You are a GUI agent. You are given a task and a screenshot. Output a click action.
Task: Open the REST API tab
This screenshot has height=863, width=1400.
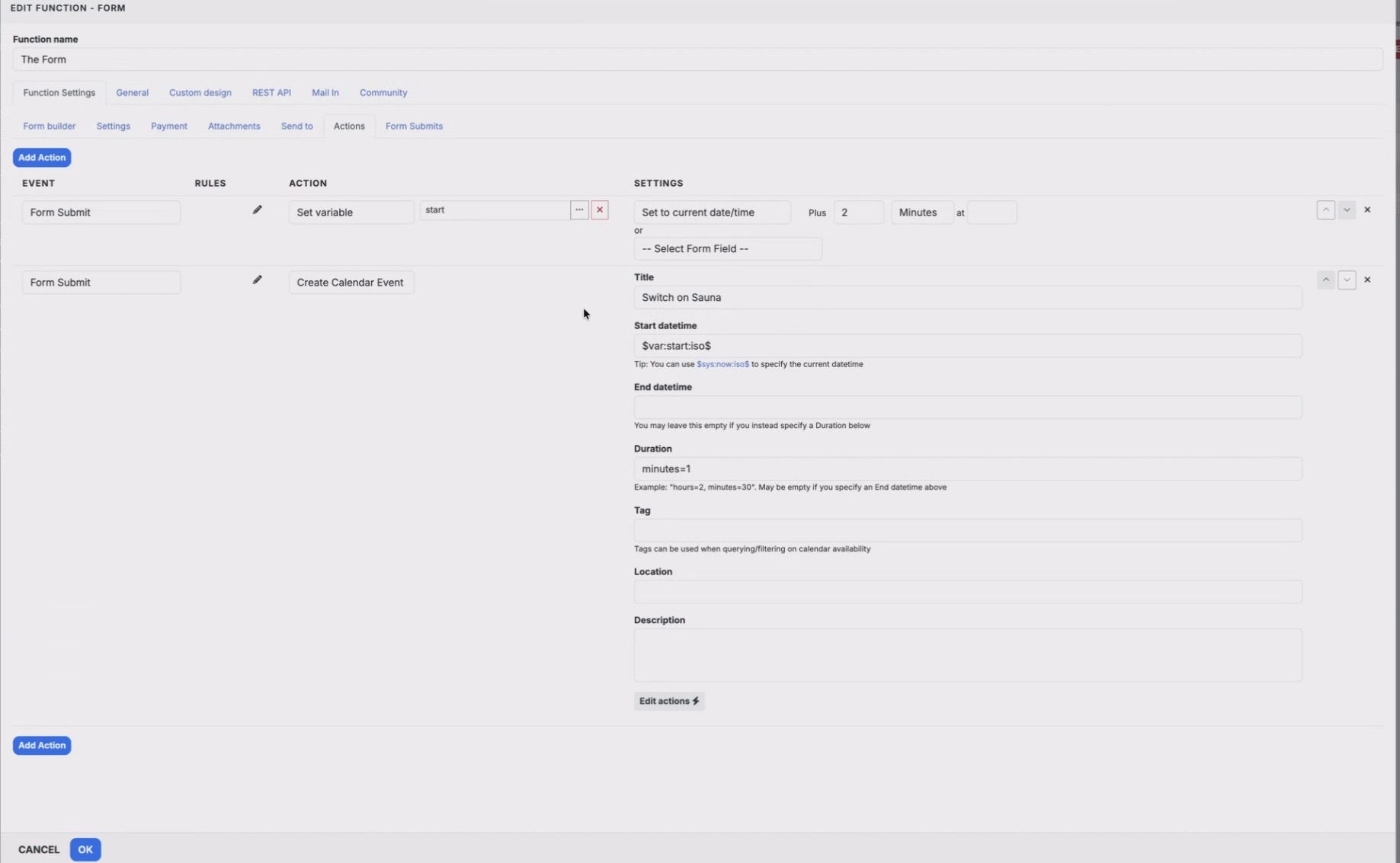pos(271,93)
